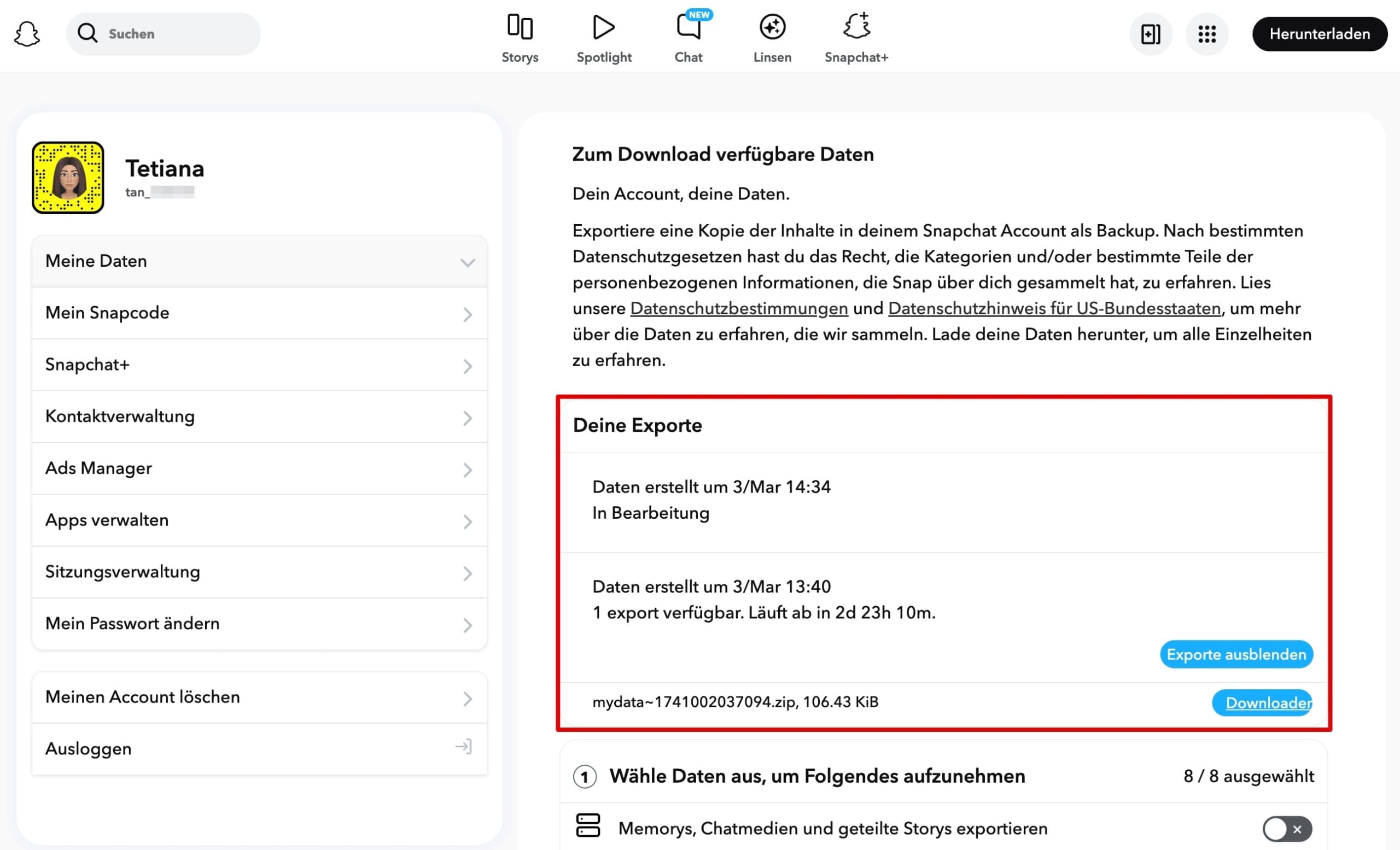Click chevron next to Mein Snapcode
The height and width of the screenshot is (850, 1400).
pos(468,314)
